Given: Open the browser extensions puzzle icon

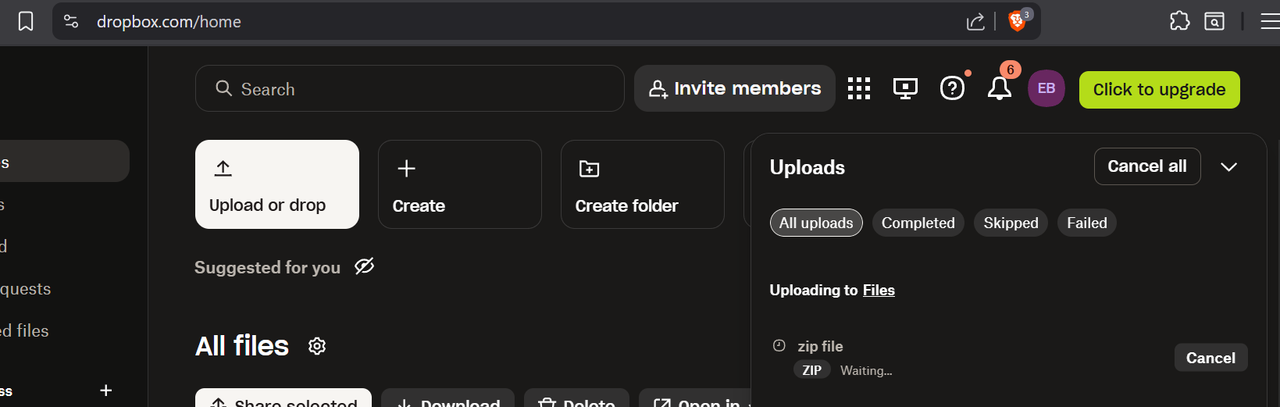Looking at the screenshot, I should 1179,21.
